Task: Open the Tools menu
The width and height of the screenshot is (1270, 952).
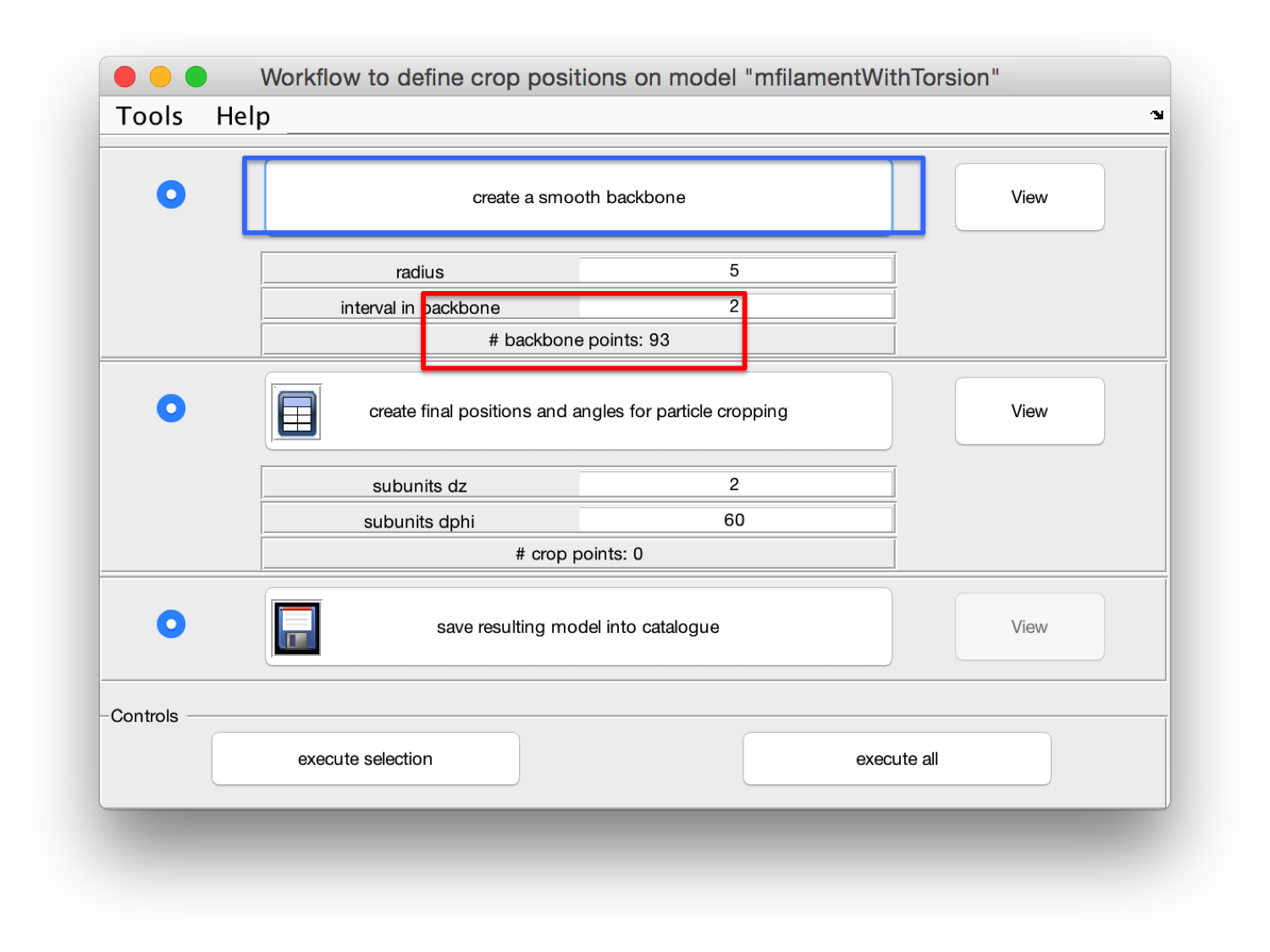Action: point(149,116)
